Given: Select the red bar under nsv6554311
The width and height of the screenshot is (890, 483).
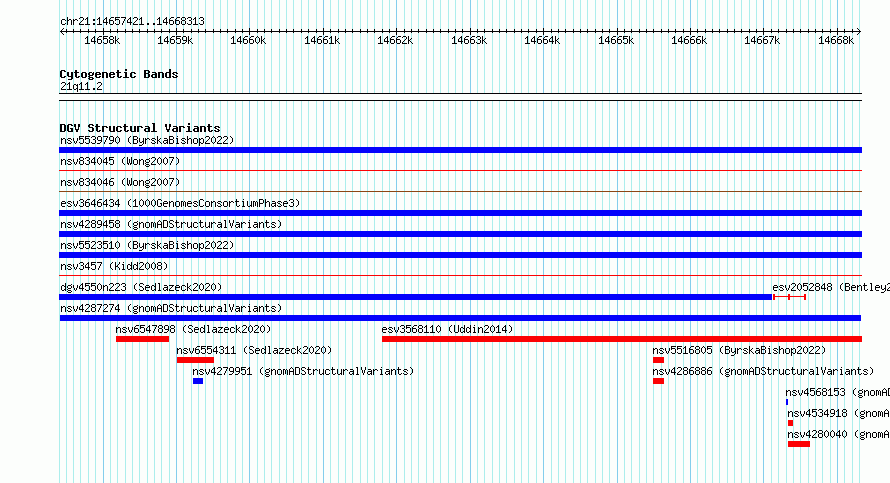Looking at the screenshot, I should [x=195, y=360].
